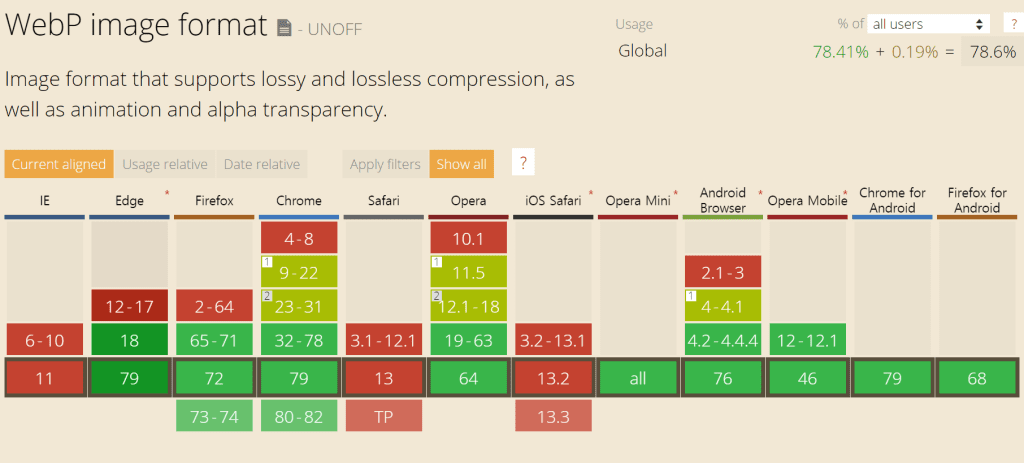Click the Opera Mini all cell
This screenshot has width=1024, height=463.
[x=638, y=378]
